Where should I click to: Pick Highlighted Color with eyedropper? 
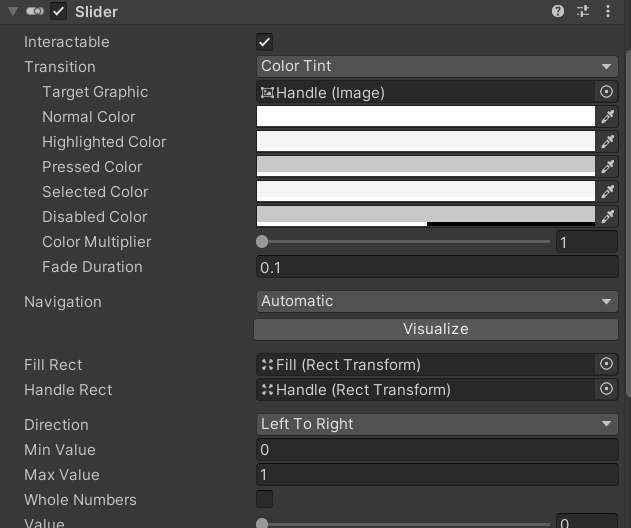point(608,142)
